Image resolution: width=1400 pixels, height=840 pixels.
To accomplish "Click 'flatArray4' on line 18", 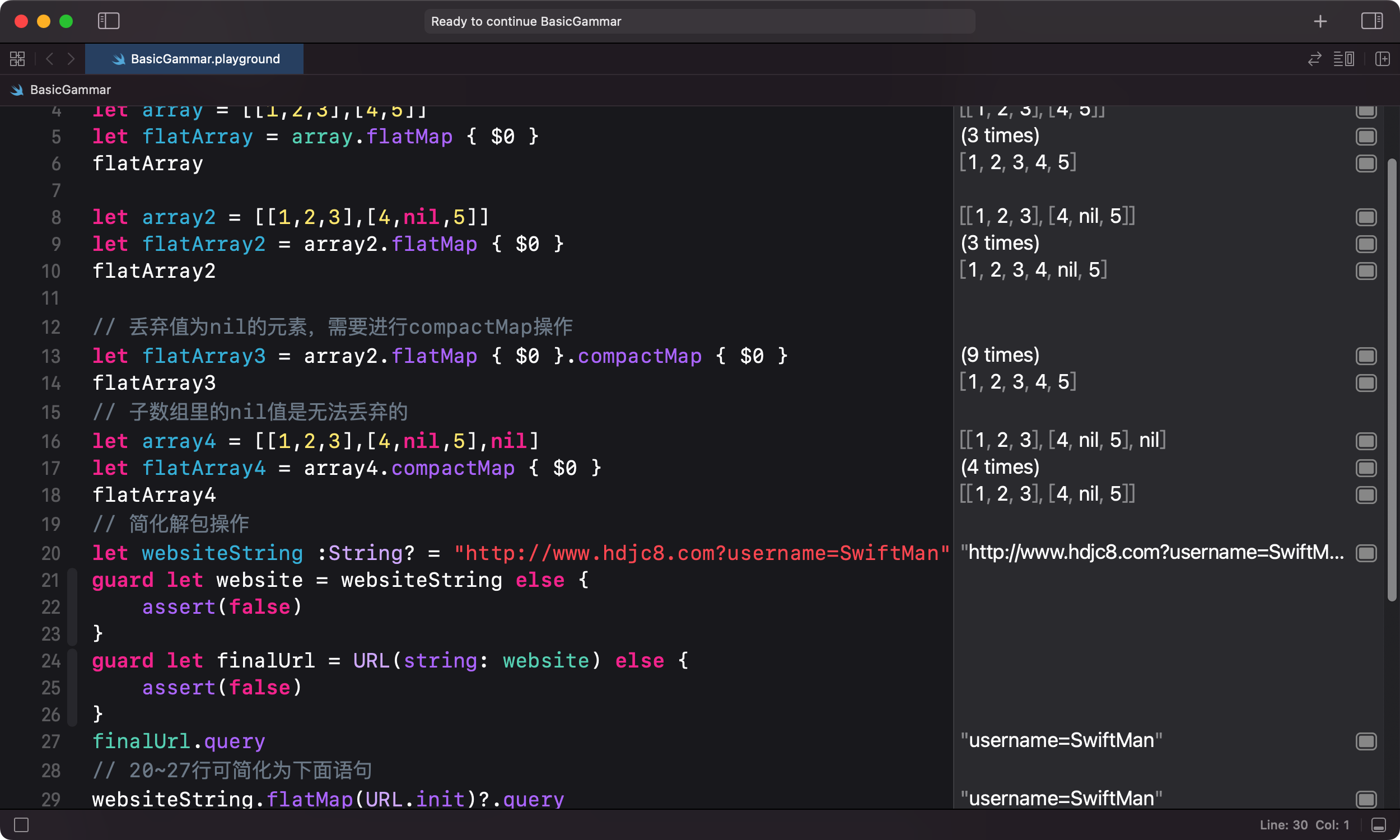I will (x=154, y=495).
